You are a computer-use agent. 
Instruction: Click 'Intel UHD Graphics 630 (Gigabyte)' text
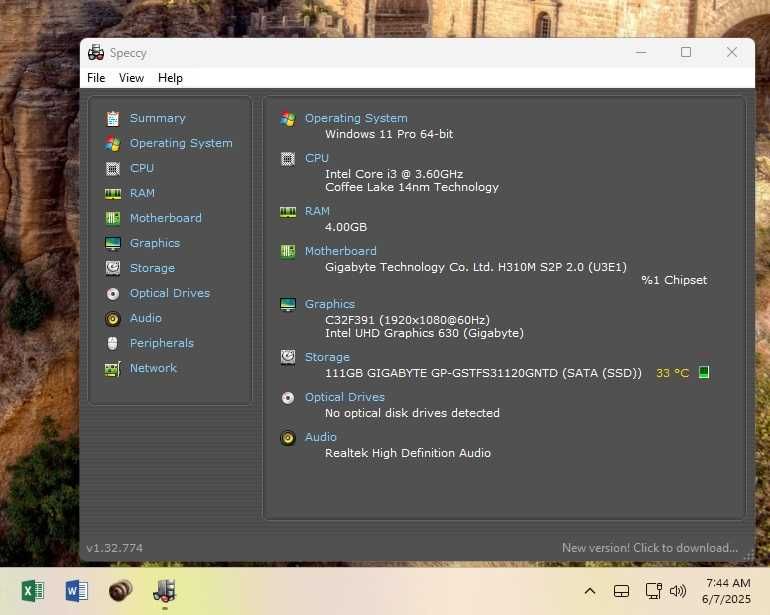click(x=424, y=333)
